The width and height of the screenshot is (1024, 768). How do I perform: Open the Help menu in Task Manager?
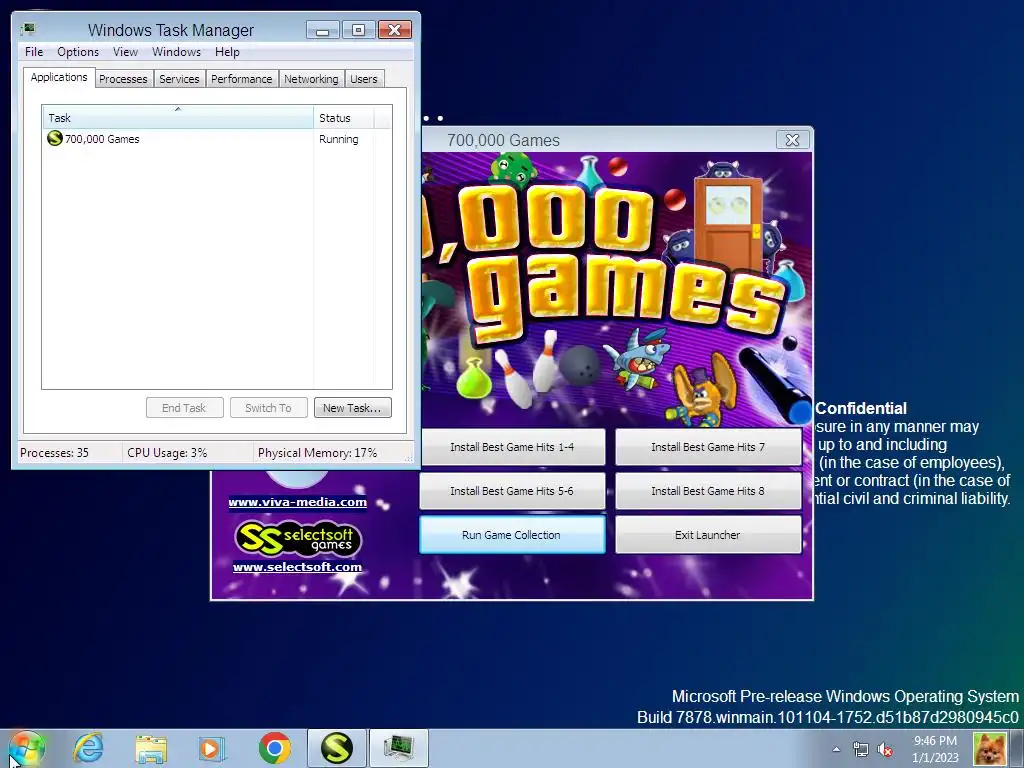(x=227, y=52)
